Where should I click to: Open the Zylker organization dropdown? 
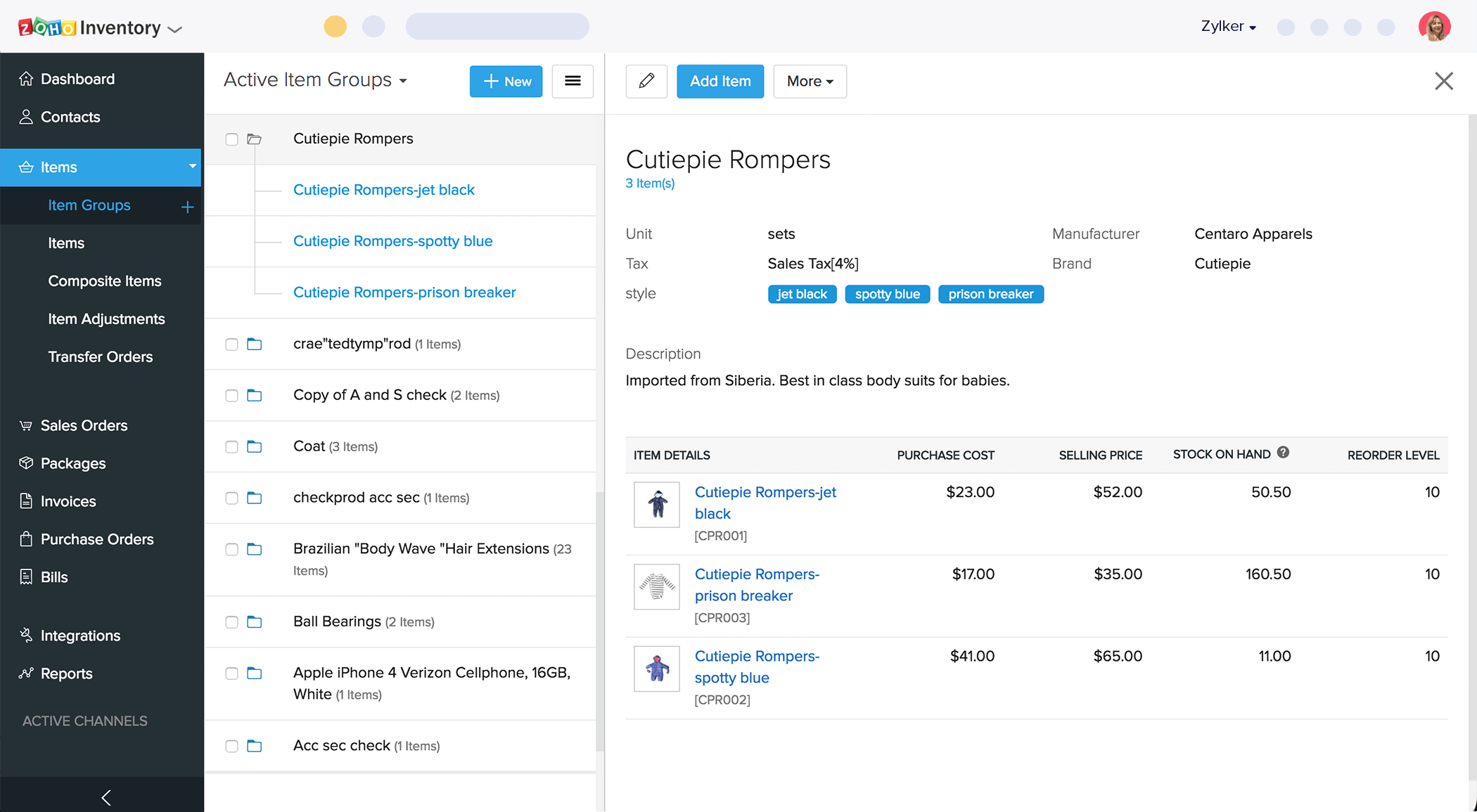click(x=1228, y=26)
